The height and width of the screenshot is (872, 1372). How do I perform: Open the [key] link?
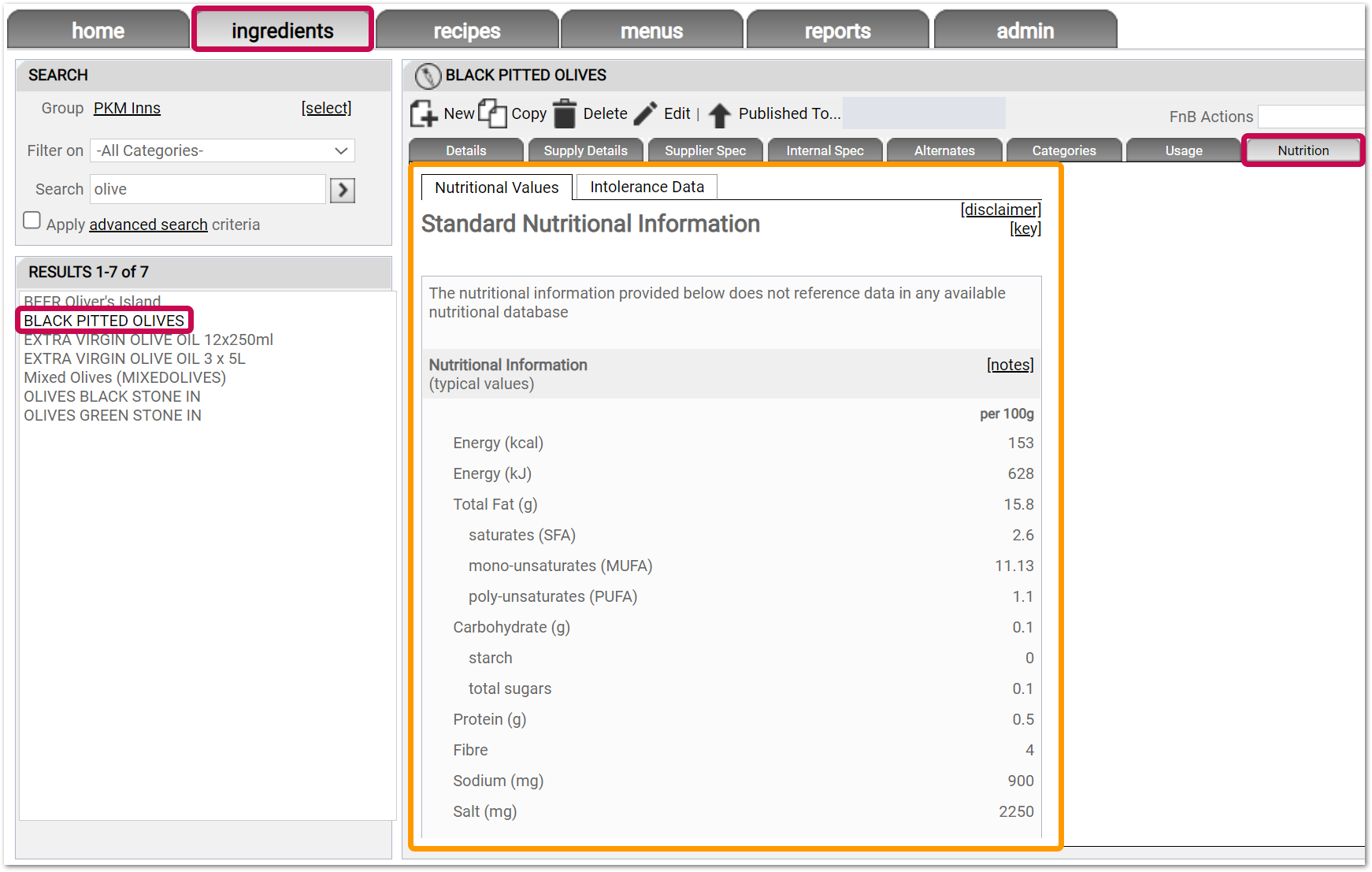pos(1025,228)
